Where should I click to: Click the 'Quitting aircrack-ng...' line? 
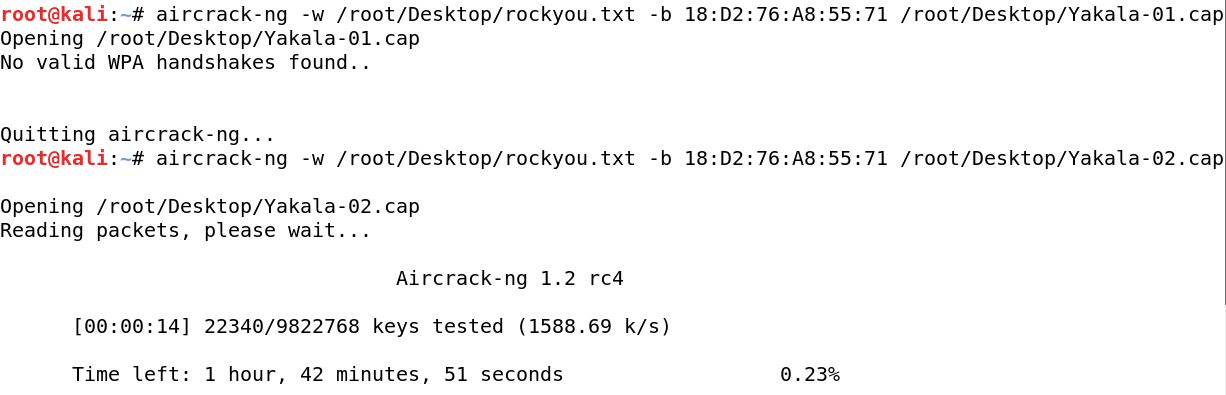(138, 134)
